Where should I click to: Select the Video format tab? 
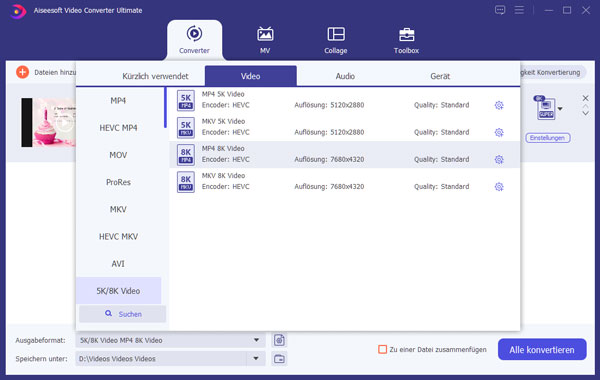pyautogui.click(x=251, y=76)
